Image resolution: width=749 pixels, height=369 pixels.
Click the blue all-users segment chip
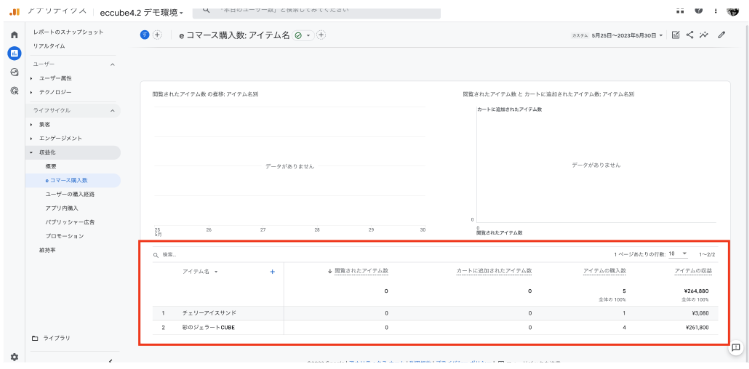145,35
